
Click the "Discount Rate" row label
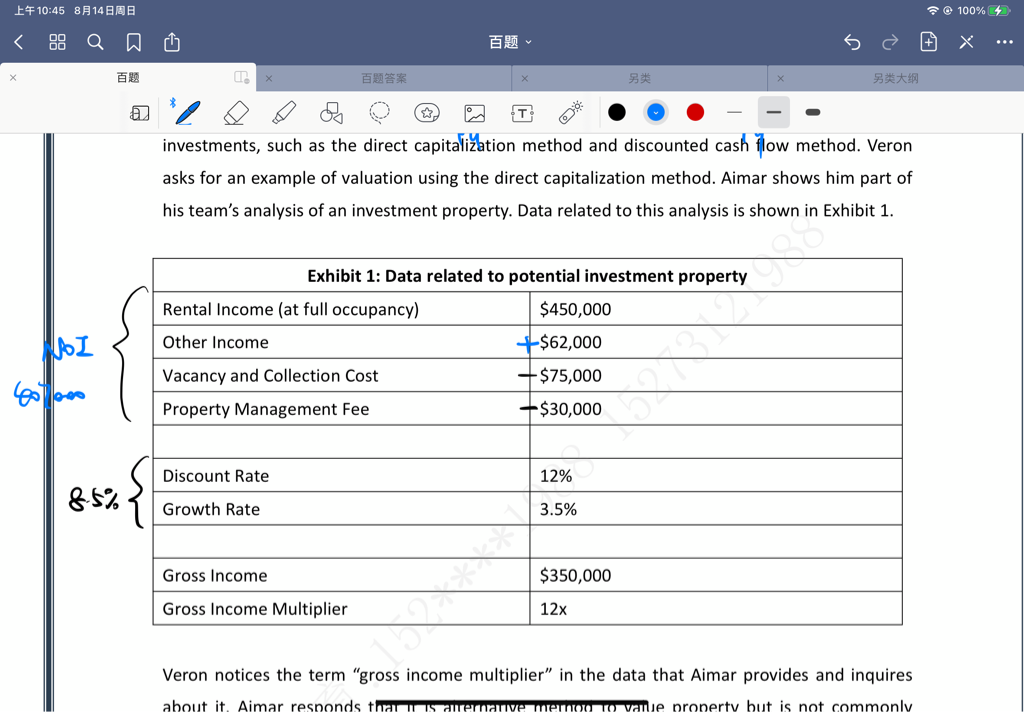pyautogui.click(x=216, y=476)
